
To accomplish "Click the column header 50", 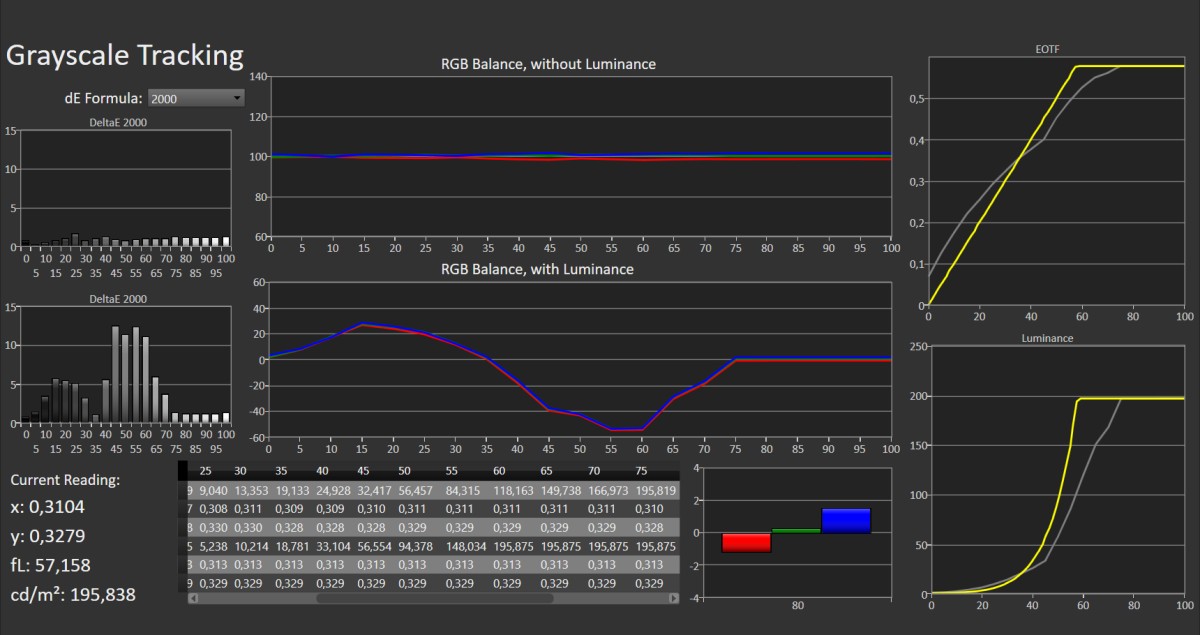I will tap(404, 471).
